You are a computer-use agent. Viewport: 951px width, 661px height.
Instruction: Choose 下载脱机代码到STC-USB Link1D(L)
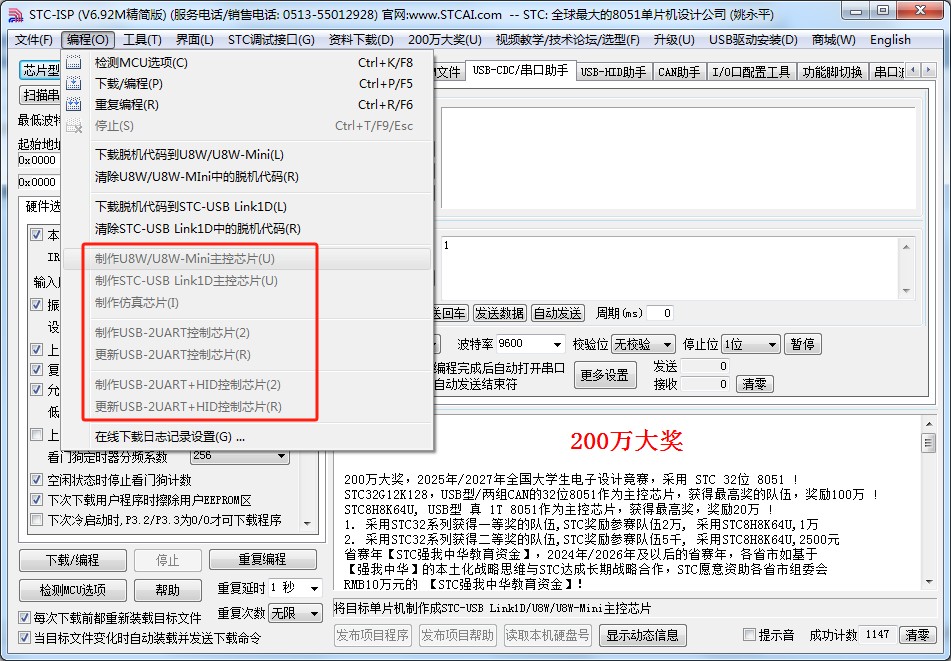coord(247,207)
